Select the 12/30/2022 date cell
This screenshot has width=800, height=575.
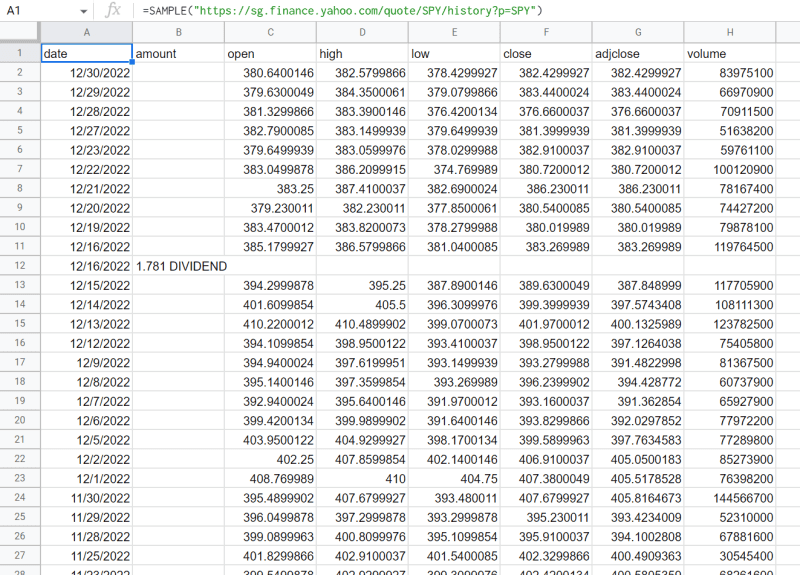[x=86, y=72]
